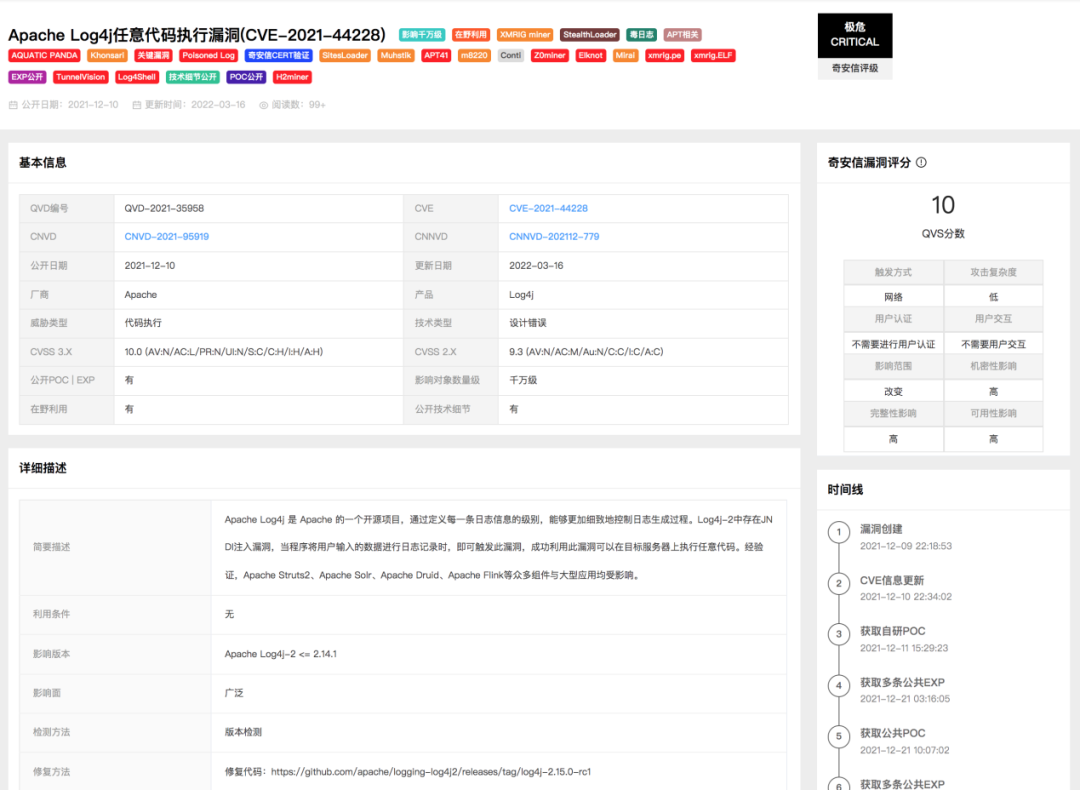Click the xmrig.pe tag
This screenshot has width=1080, height=790.
pyautogui.click(x=665, y=56)
